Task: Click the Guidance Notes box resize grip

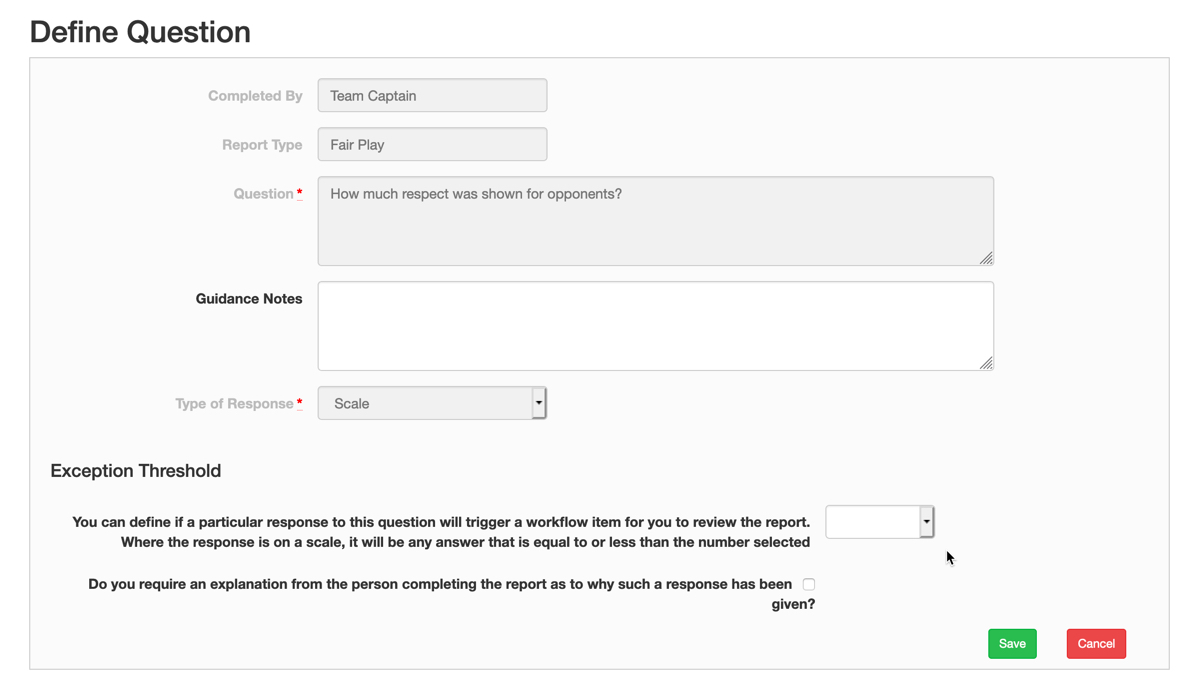Action: (986, 363)
